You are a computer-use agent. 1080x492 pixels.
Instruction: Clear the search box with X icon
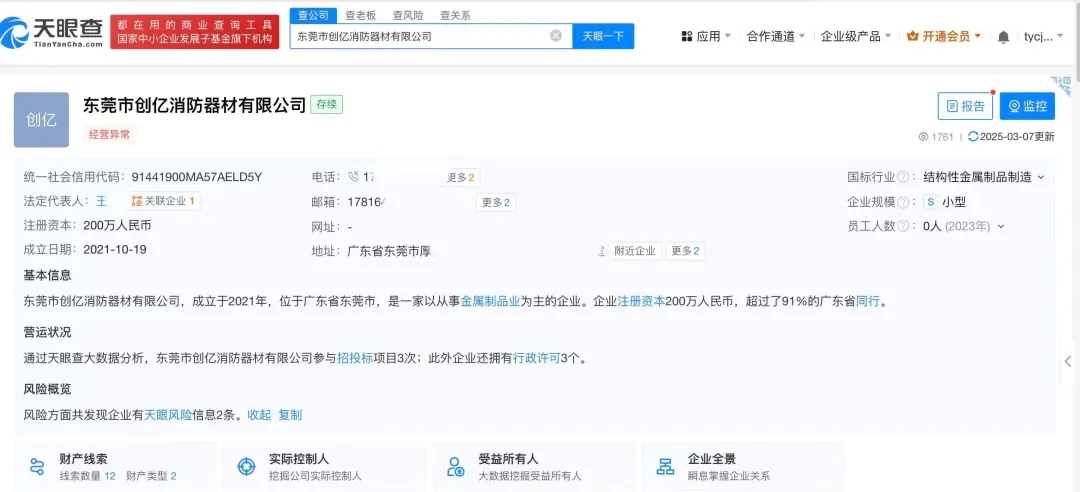tap(556, 36)
